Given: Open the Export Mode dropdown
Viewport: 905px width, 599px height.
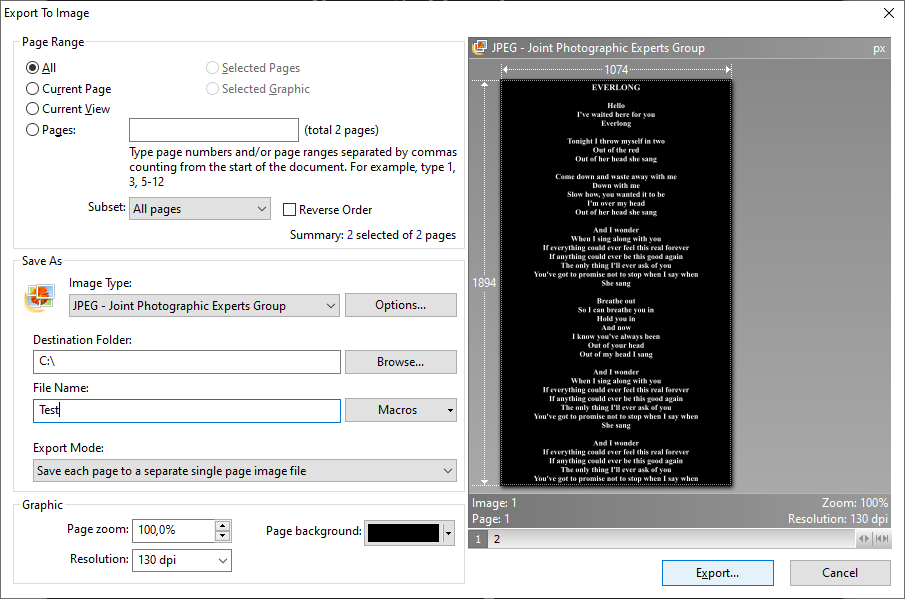Looking at the screenshot, I should point(245,471).
